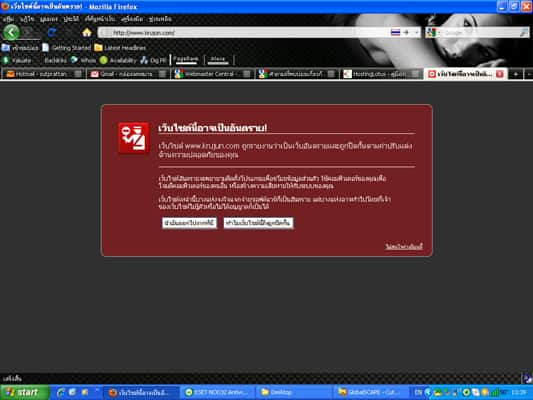The height and width of the screenshot is (400, 533).
Task: Go to the Home page icon
Action: pos(87,33)
